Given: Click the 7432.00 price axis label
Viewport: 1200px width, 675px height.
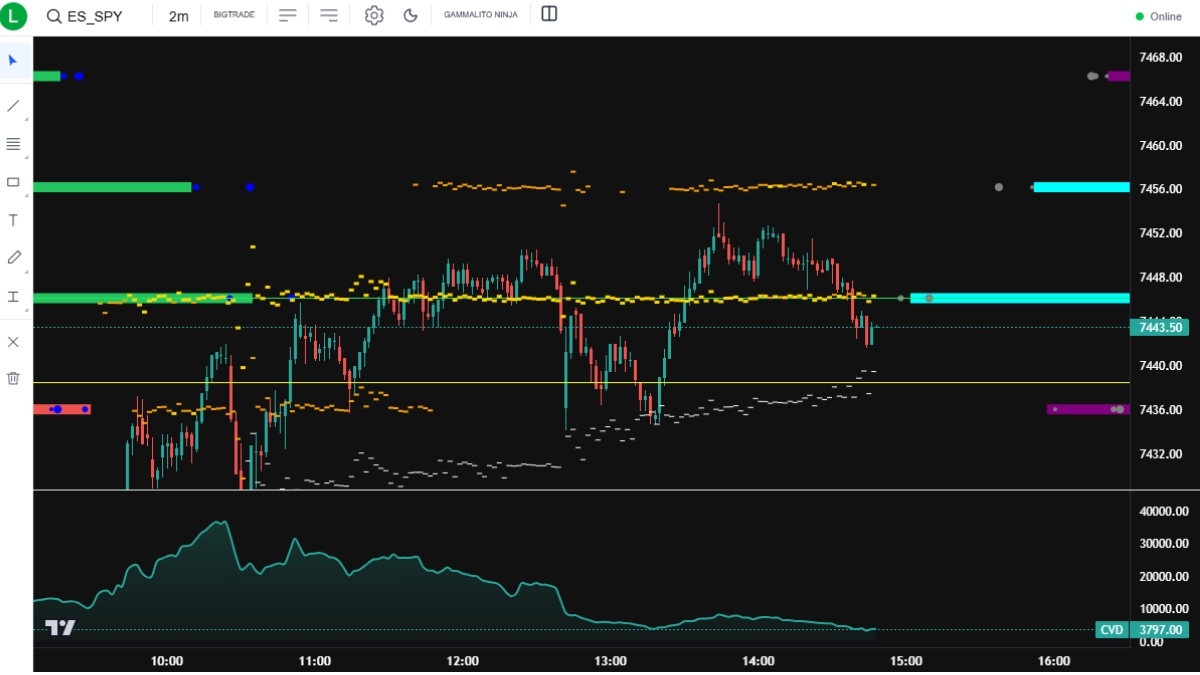Looking at the screenshot, I should coord(1160,453).
